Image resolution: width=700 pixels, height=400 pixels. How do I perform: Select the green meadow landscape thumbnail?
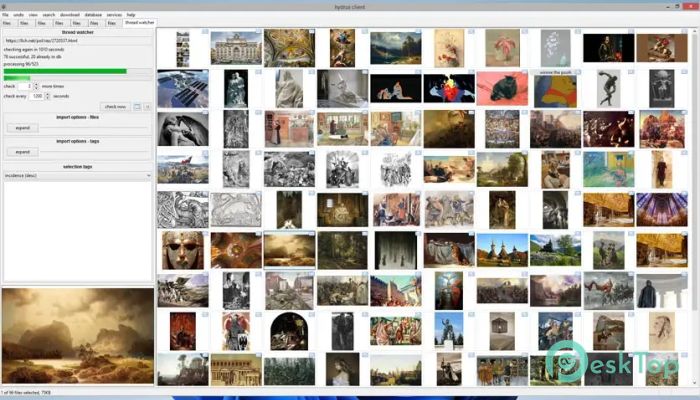(x=555, y=250)
